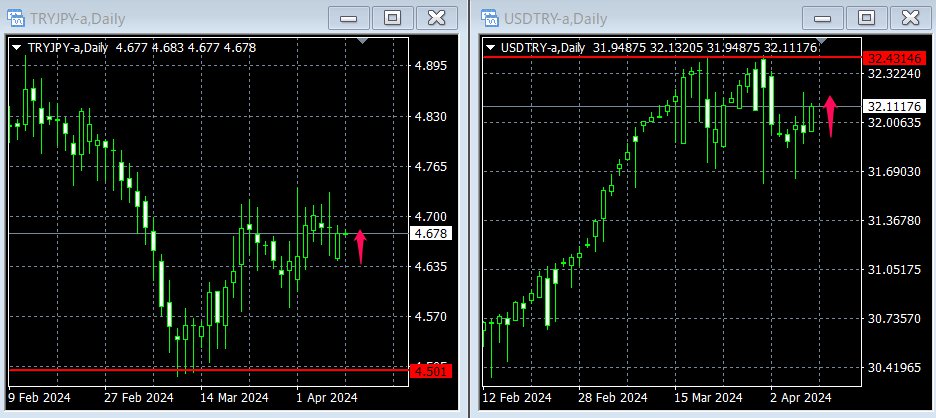
Task: Open the USDTRY-a chart header dropdown triangle
Action: point(491,47)
